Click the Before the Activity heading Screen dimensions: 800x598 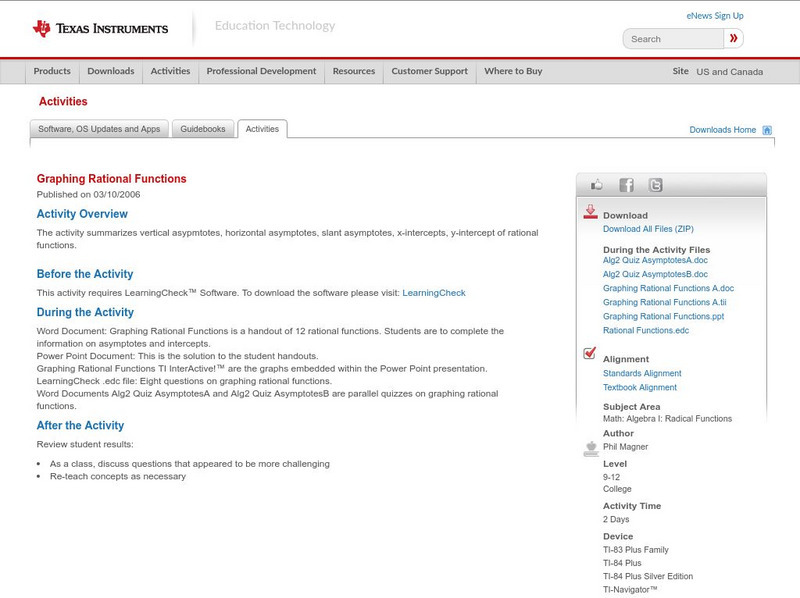[85, 274]
